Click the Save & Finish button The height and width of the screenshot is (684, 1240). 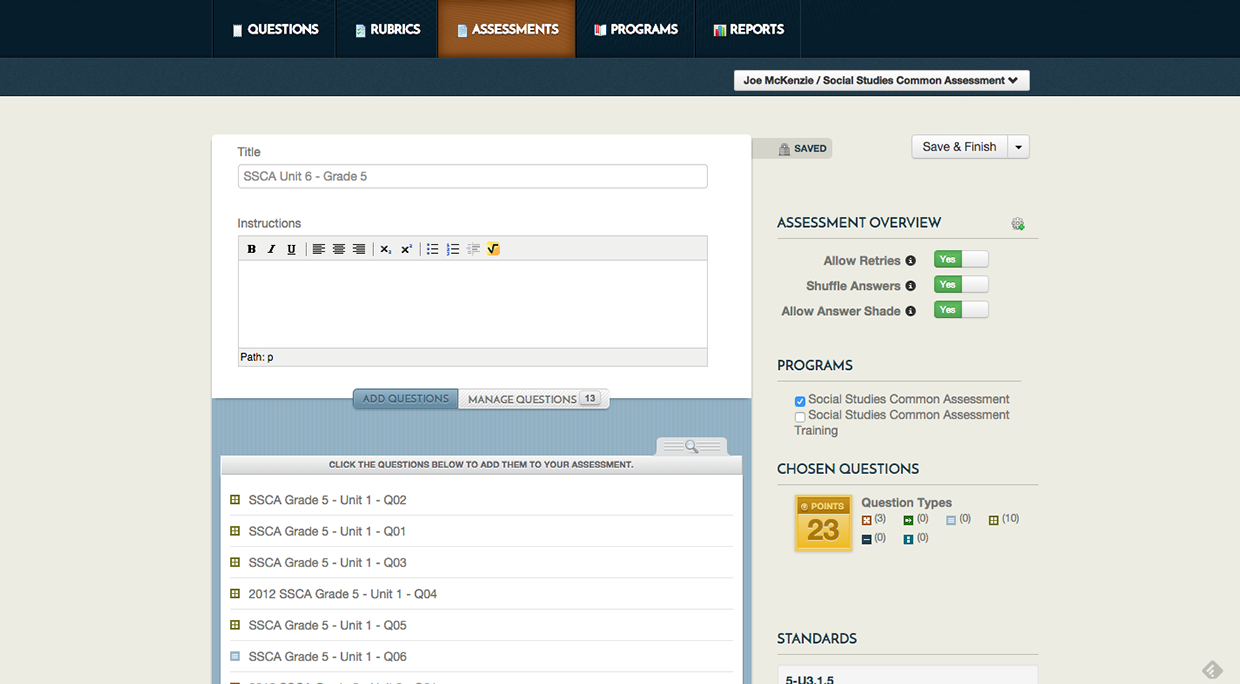(959, 147)
